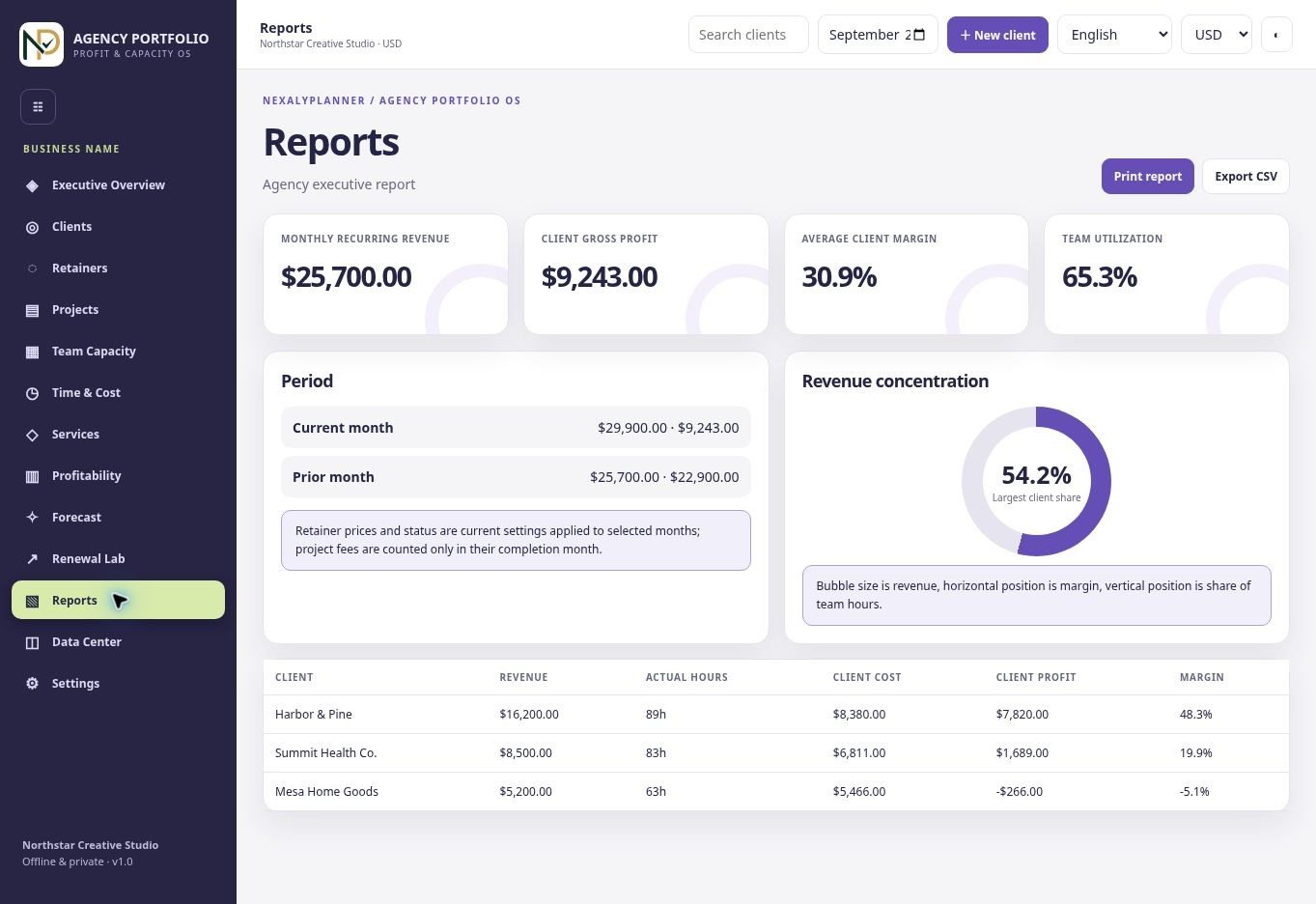Click the $25,700.00 monthly recurring revenue value
1316x904 pixels.
pos(346,277)
